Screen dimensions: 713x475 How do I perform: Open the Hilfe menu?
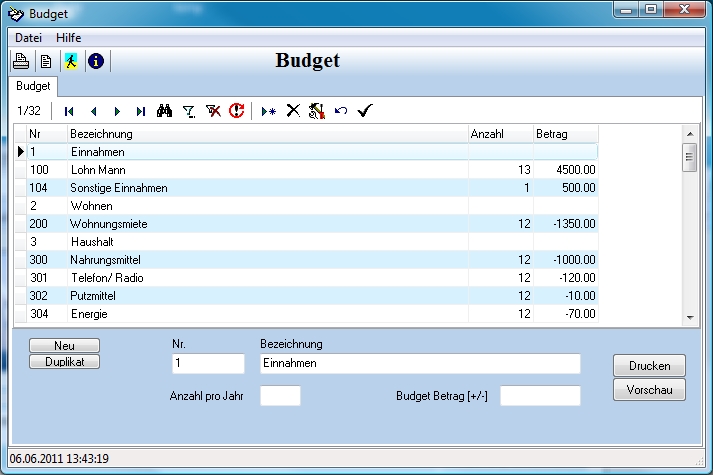tap(69, 38)
